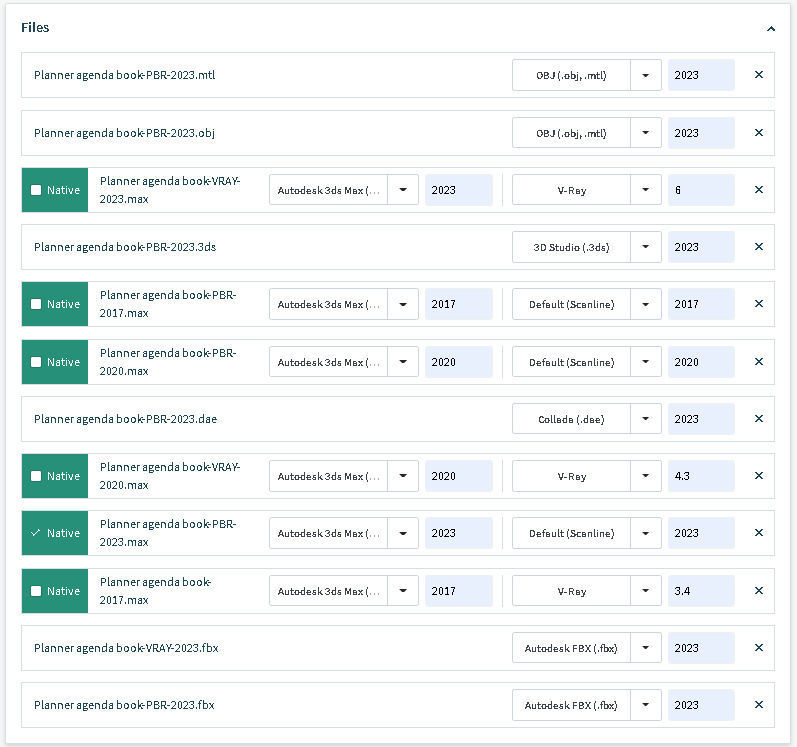The image size is (797, 747).
Task: Uncheck Native on Planner agenda book-PBR-2023.max
Action: pos(37,533)
